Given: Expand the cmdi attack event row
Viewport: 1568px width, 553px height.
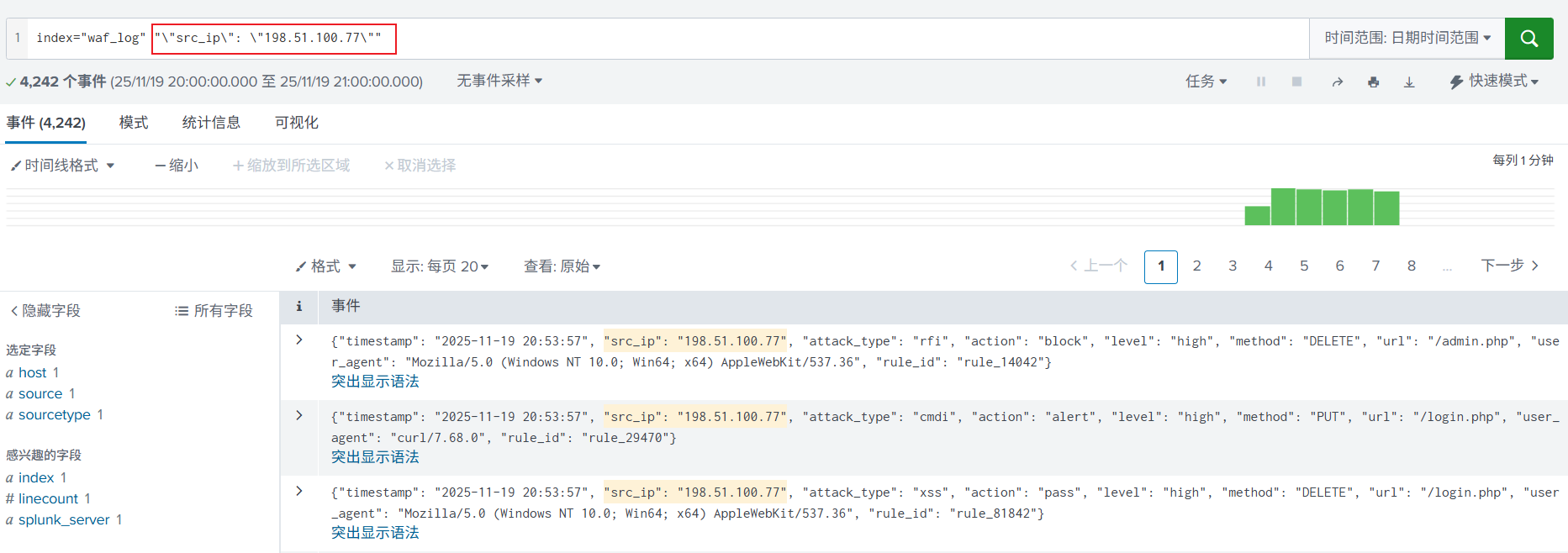Looking at the screenshot, I should (299, 416).
